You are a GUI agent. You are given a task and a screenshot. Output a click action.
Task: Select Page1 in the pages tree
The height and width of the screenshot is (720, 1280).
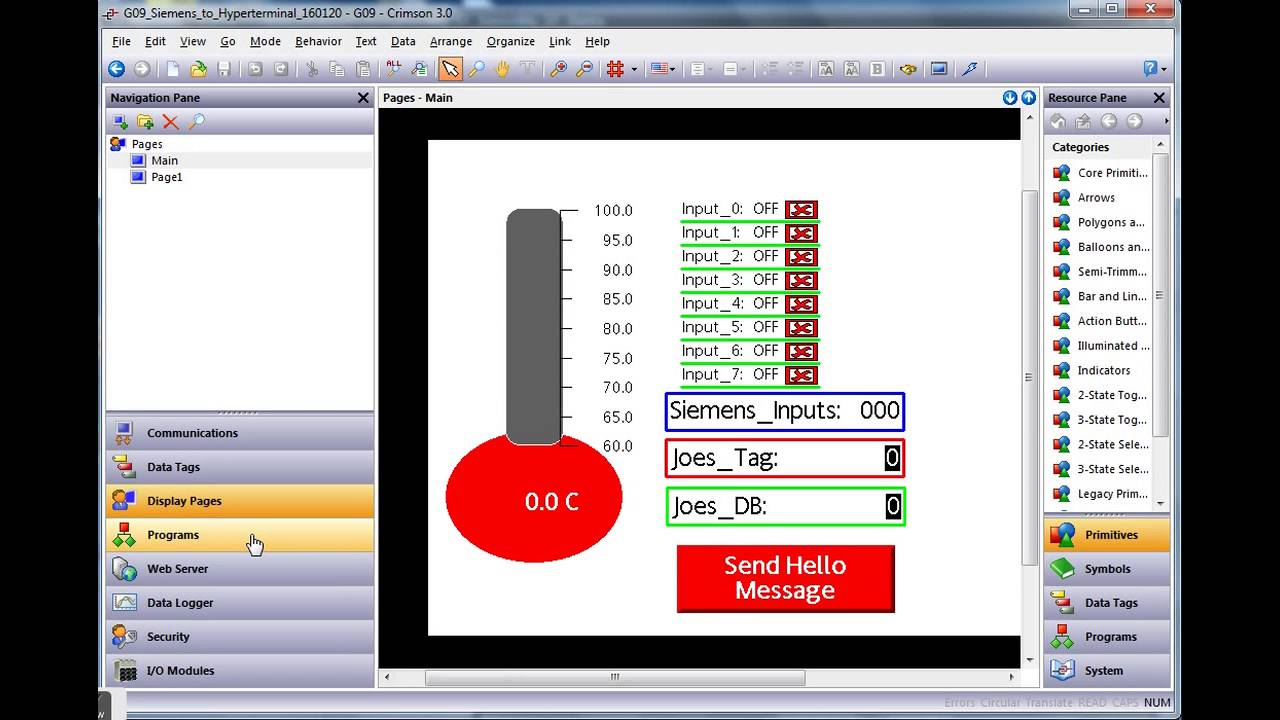pyautogui.click(x=167, y=177)
